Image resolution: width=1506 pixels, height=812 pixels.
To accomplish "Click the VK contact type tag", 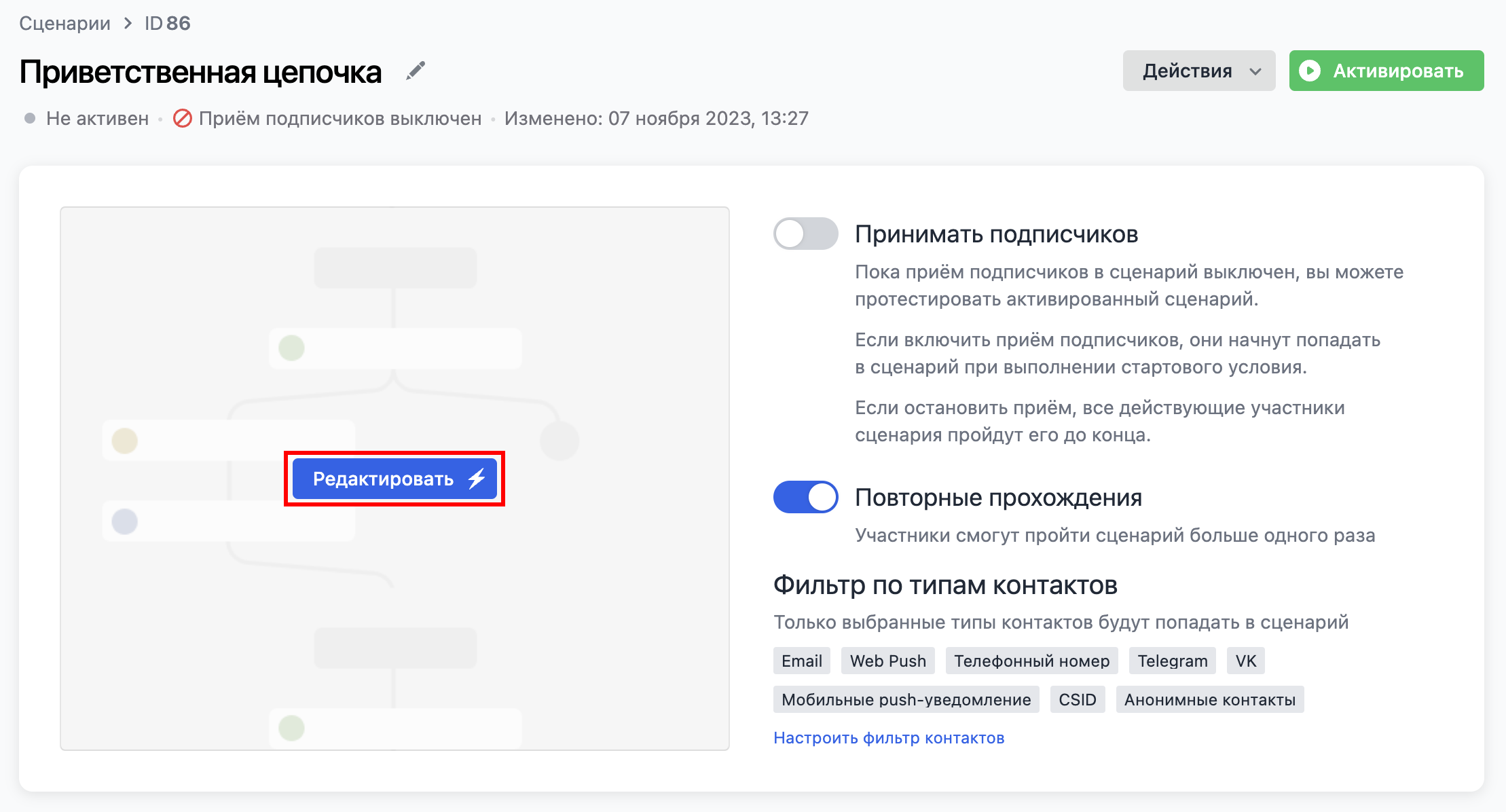I will click(1245, 661).
